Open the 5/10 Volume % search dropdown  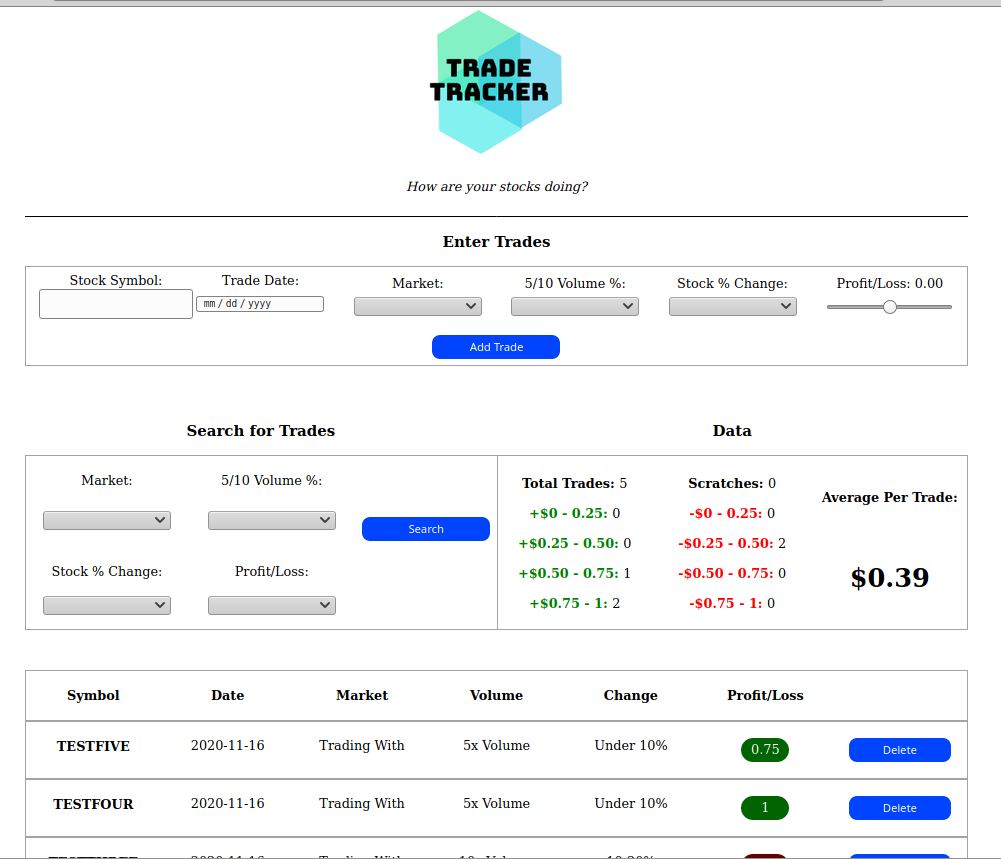(x=271, y=520)
